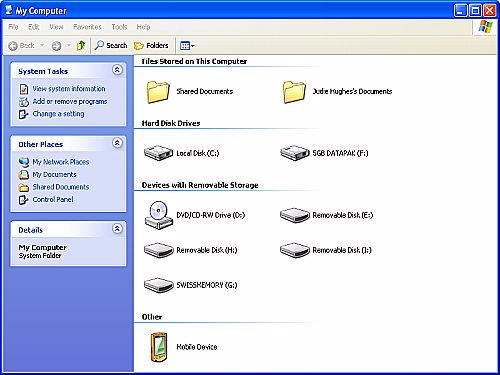Collapse the System Tasks panel
This screenshot has width=500, height=375.
coord(117,70)
